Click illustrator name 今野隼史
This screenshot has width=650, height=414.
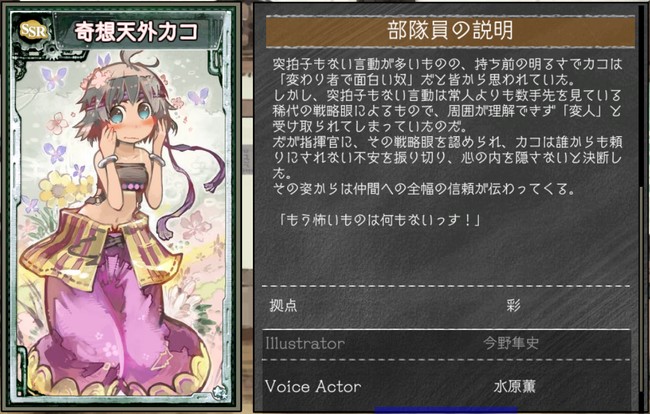pos(511,344)
